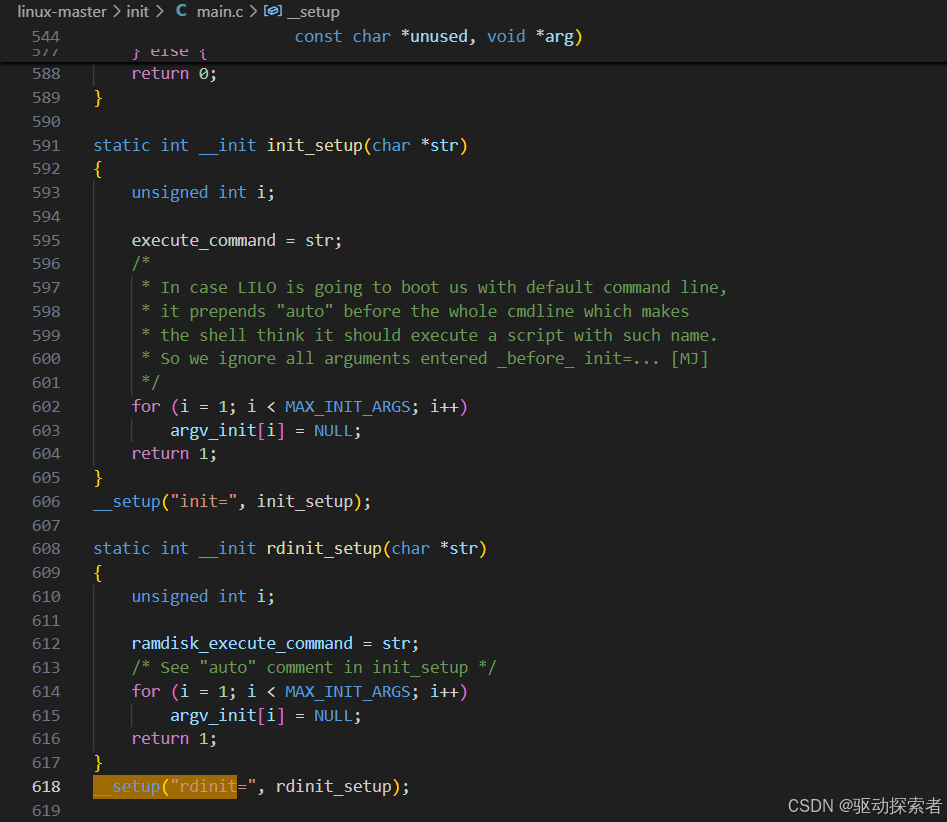Viewport: 947px width, 822px height.
Task: Click init_setup argument on line 606
Action: (x=305, y=501)
